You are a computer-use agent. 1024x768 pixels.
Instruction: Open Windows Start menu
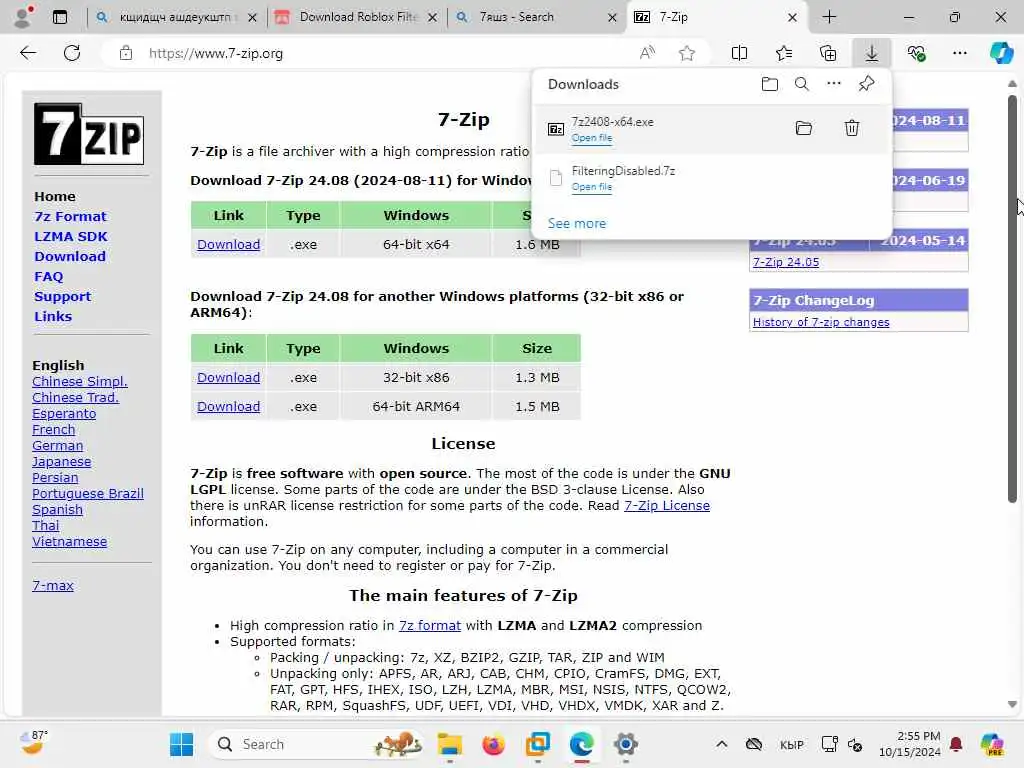(x=182, y=744)
